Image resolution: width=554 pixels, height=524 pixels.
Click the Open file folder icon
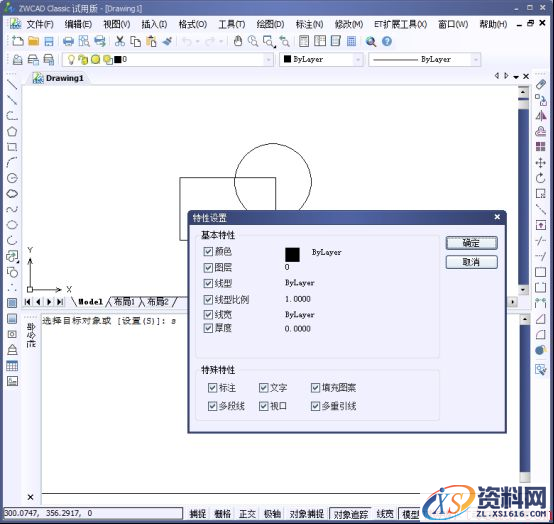tap(34, 41)
